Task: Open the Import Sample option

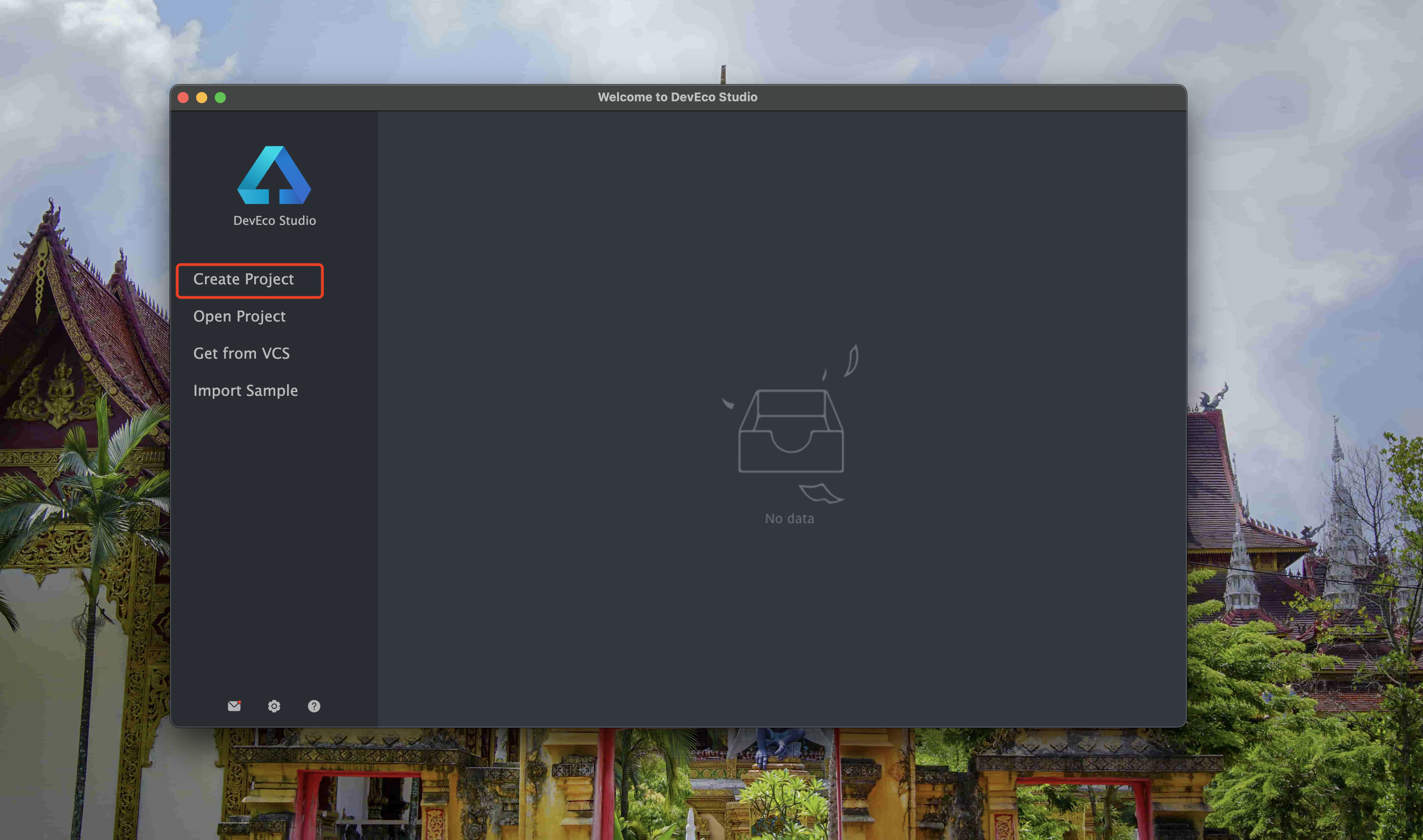Action: click(x=245, y=391)
